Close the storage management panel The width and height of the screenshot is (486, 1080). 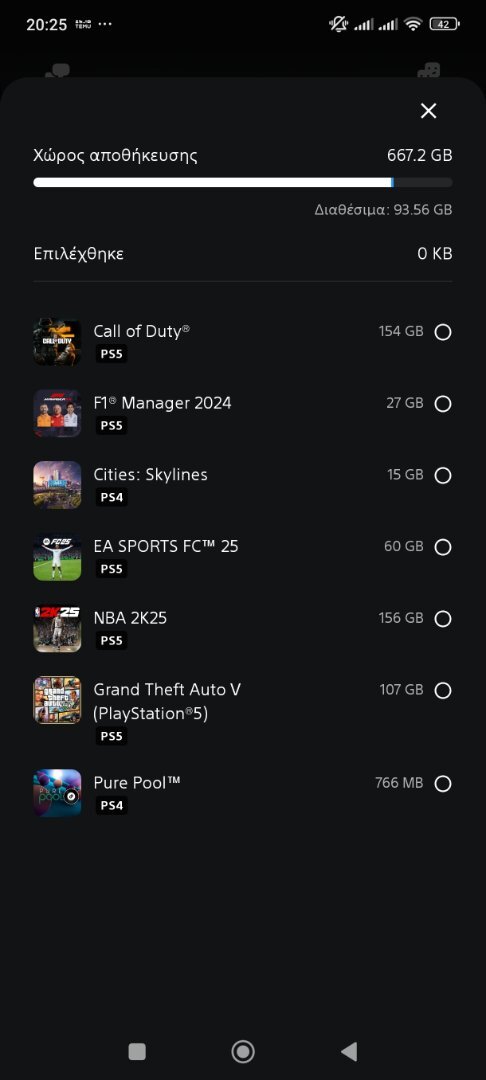click(x=428, y=111)
